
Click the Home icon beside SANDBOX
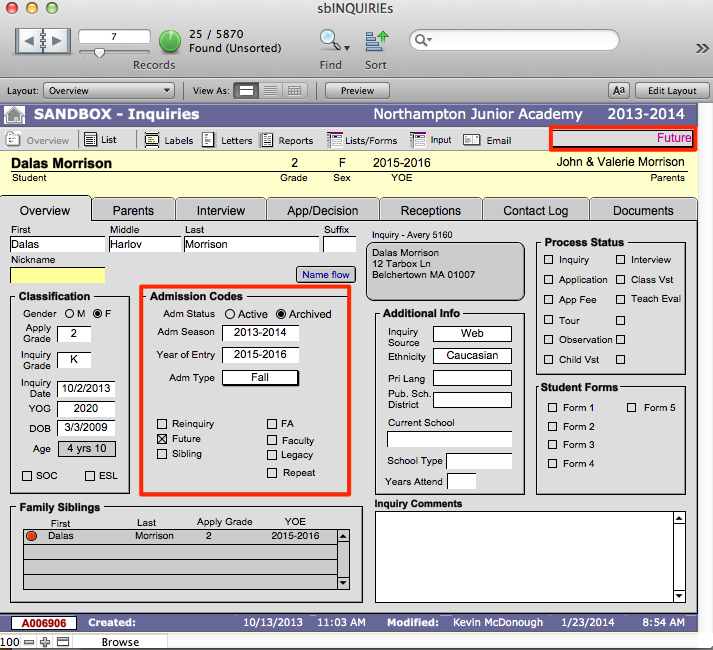15,114
